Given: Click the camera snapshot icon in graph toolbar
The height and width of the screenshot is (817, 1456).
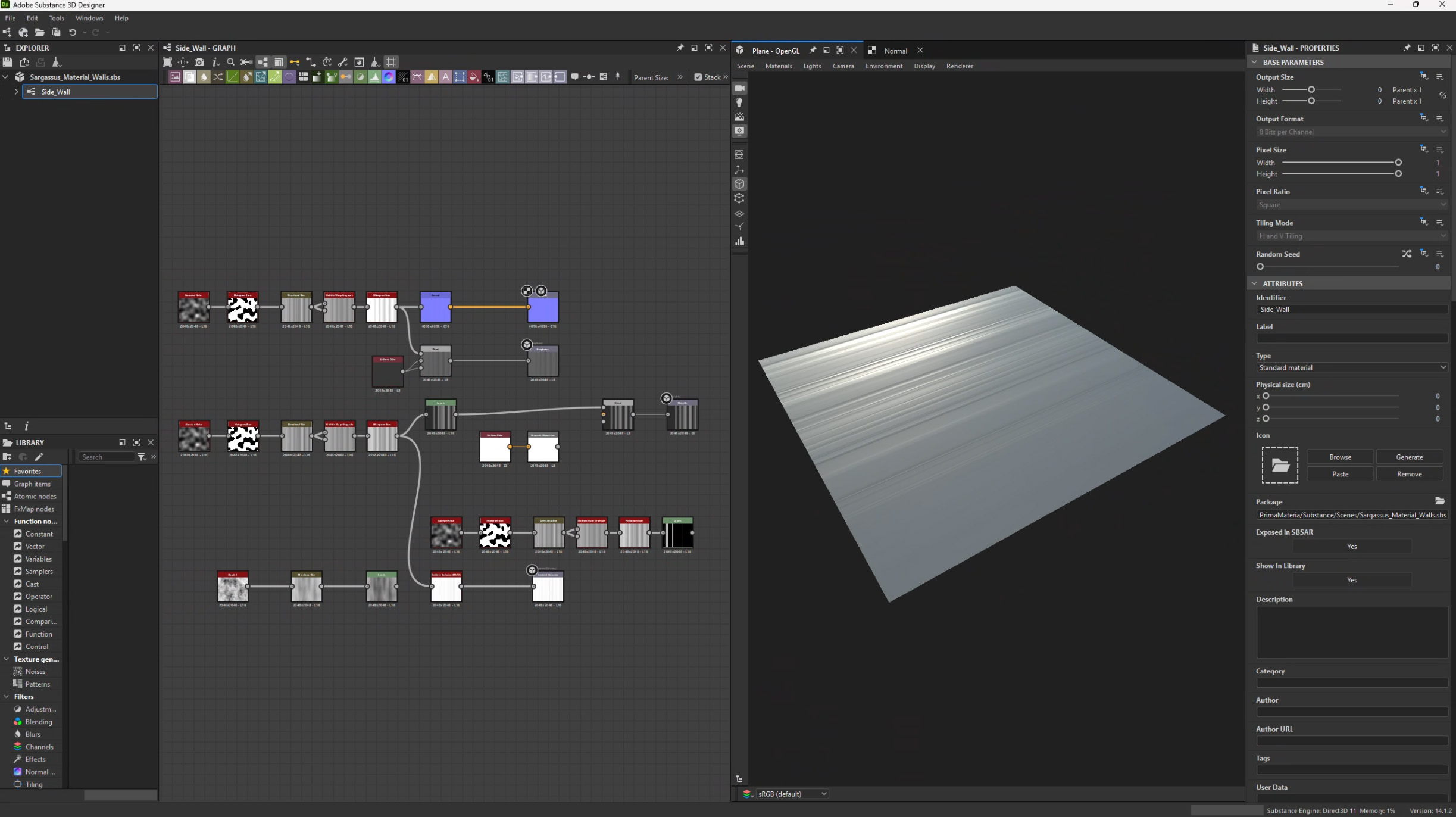Looking at the screenshot, I should (x=199, y=62).
